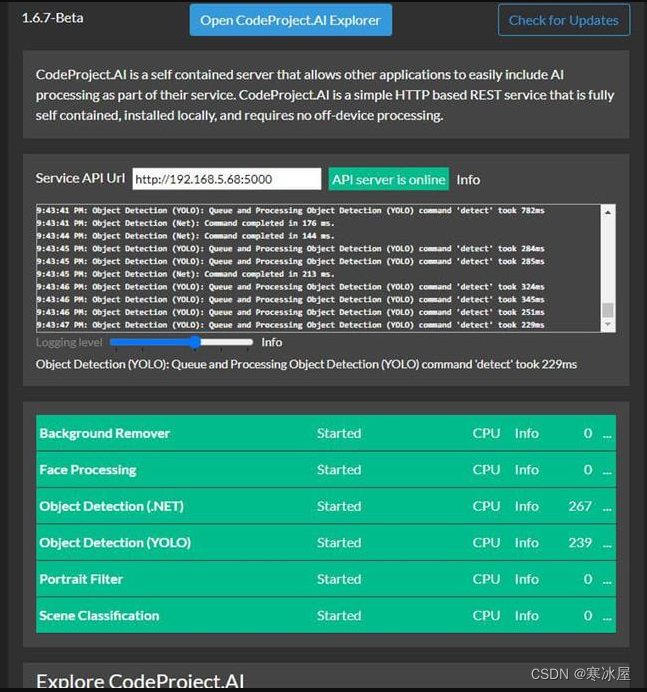This screenshot has height=692, width=647.
Task: Adjust the Logging level slider
Action: 181,342
